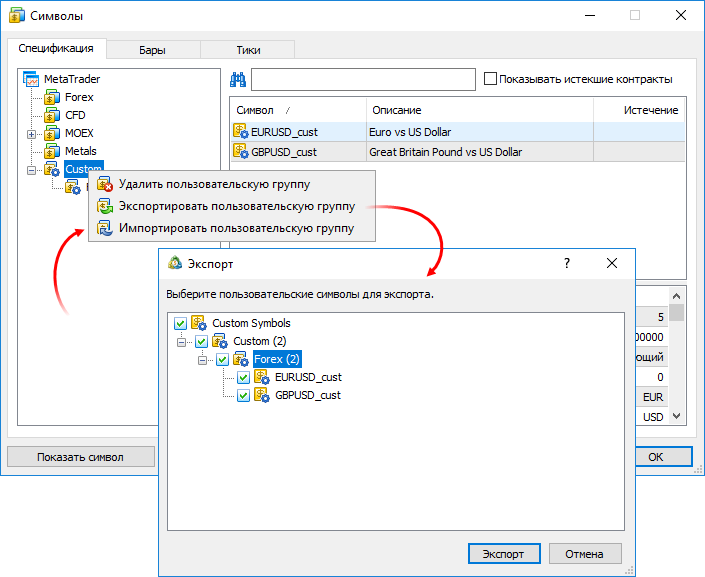Click the symbol search input field

point(363,80)
